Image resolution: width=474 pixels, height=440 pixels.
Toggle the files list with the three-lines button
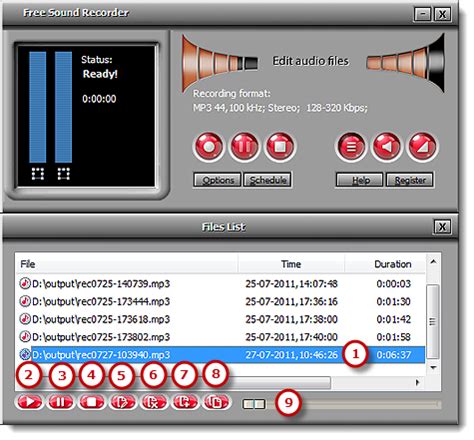[351, 147]
